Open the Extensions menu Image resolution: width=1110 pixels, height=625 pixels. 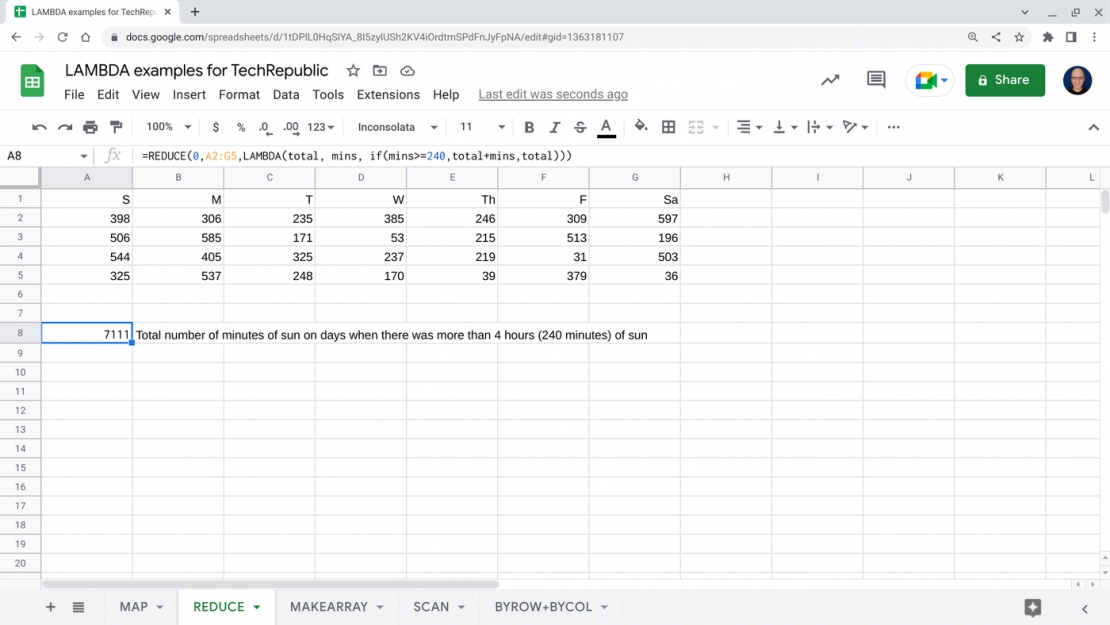388,95
